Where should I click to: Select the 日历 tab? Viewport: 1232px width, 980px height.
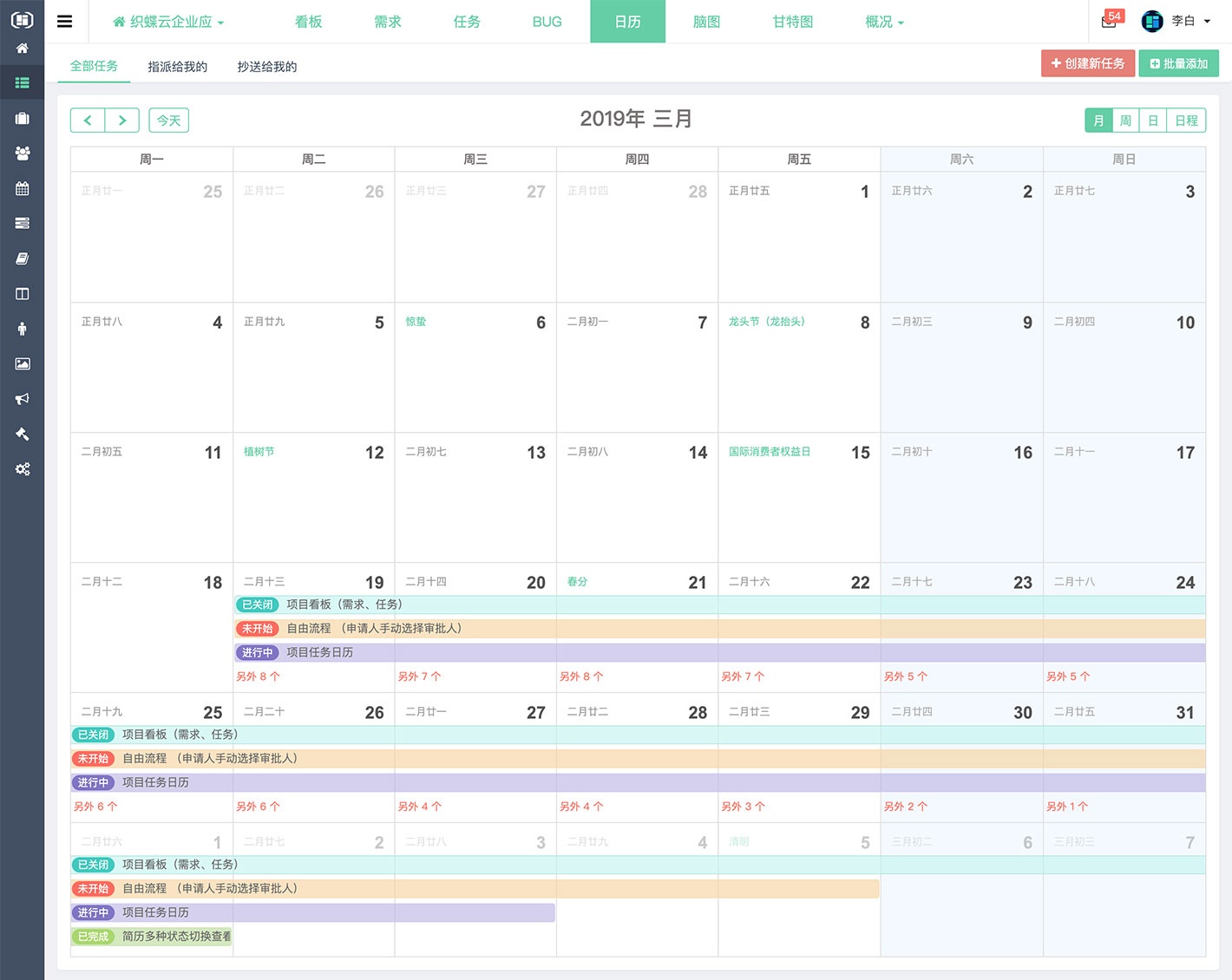[x=627, y=22]
